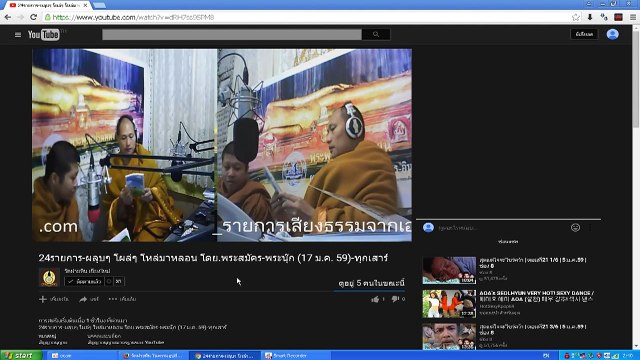Click the video title starting with 24รายการ
The height and width of the screenshot is (360, 640).
point(213,258)
